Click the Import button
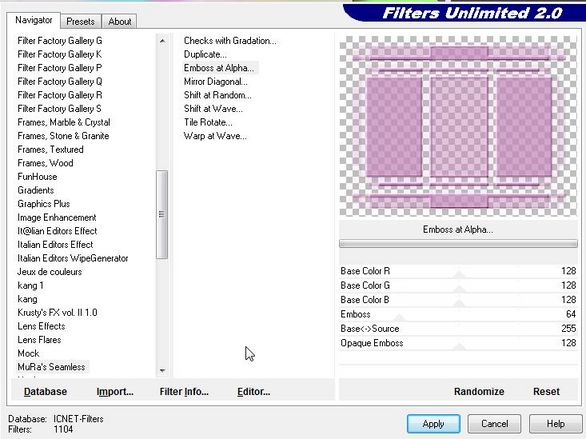 pos(115,392)
